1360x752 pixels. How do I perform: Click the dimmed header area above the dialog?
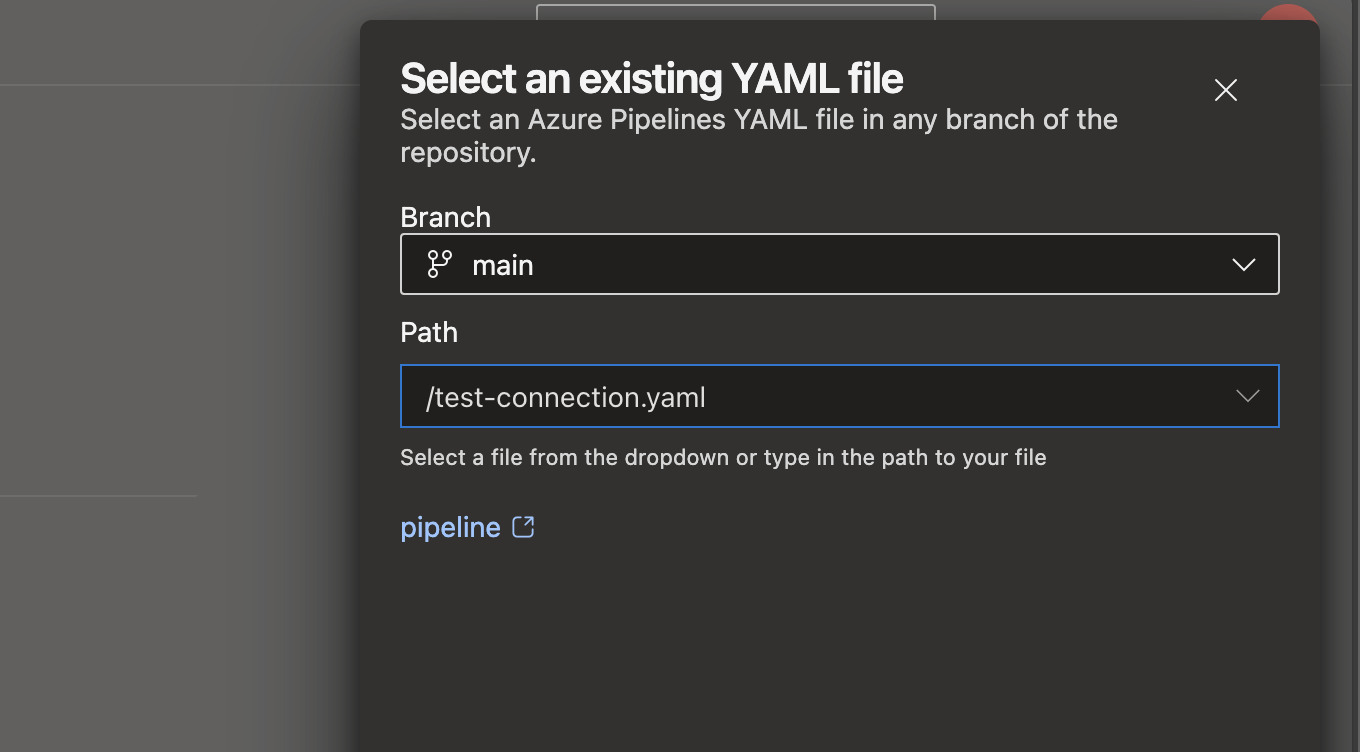coord(250,40)
